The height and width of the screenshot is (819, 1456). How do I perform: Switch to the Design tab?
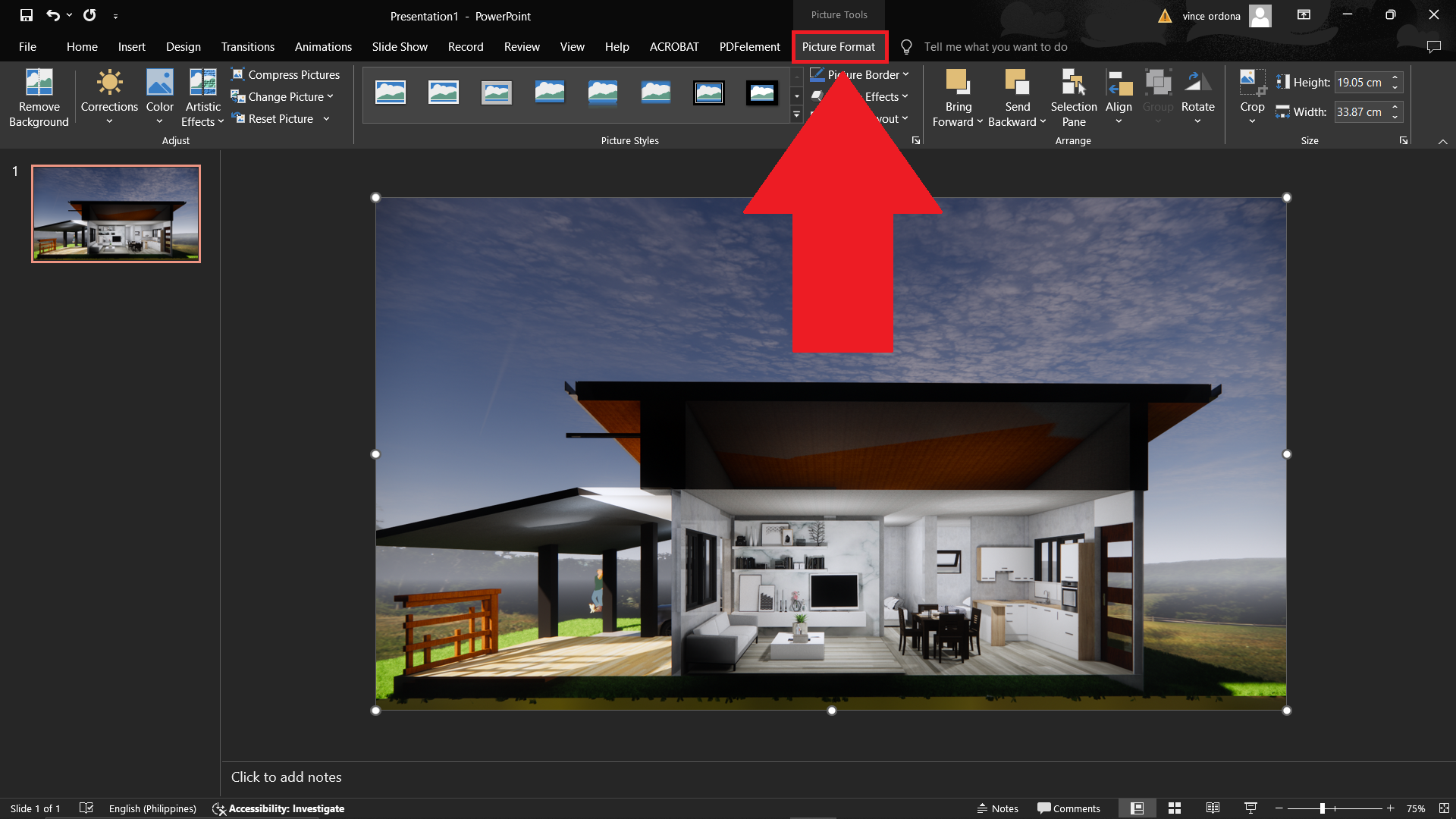183,46
